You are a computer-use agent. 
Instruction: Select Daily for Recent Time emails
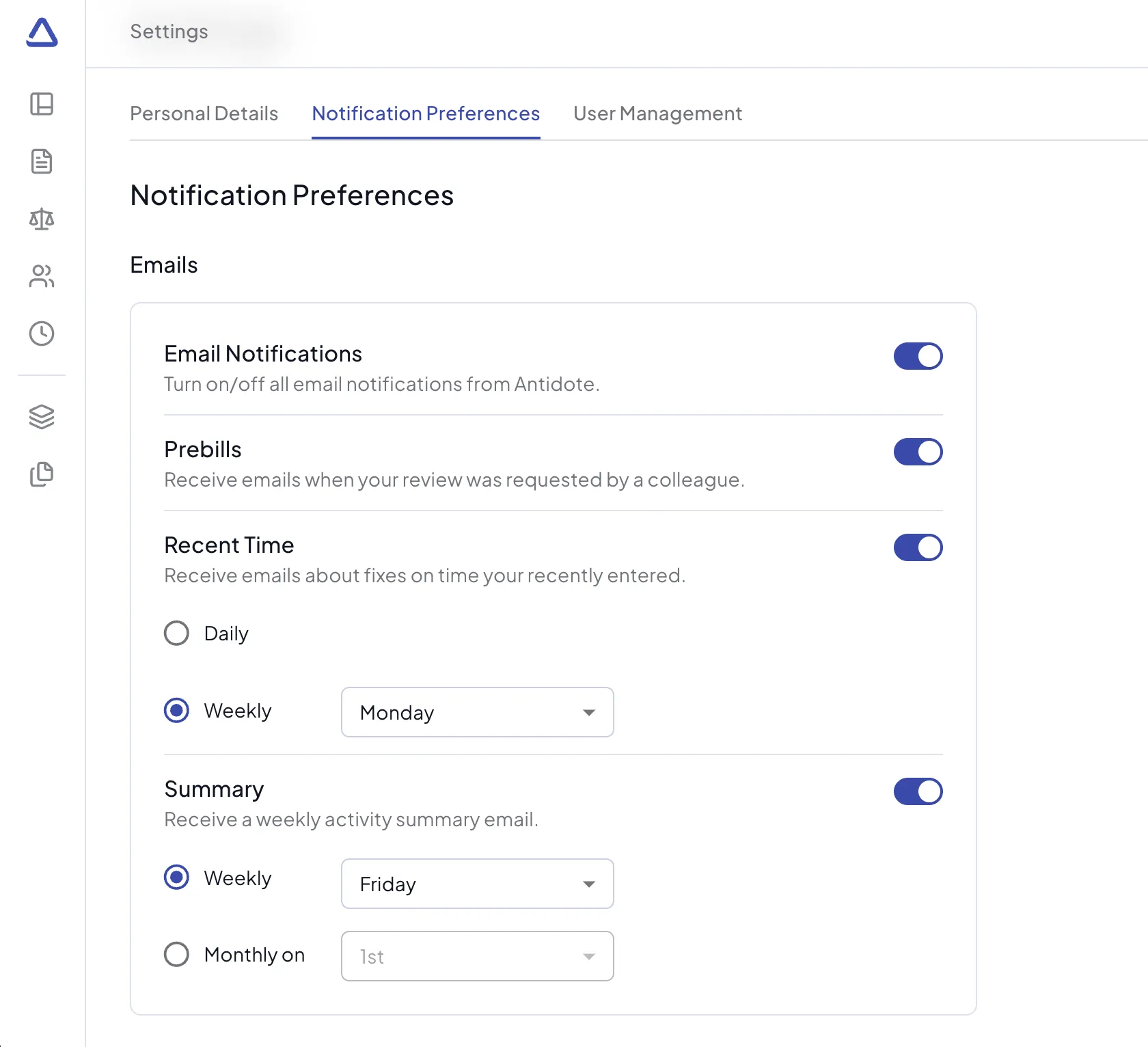click(x=176, y=633)
